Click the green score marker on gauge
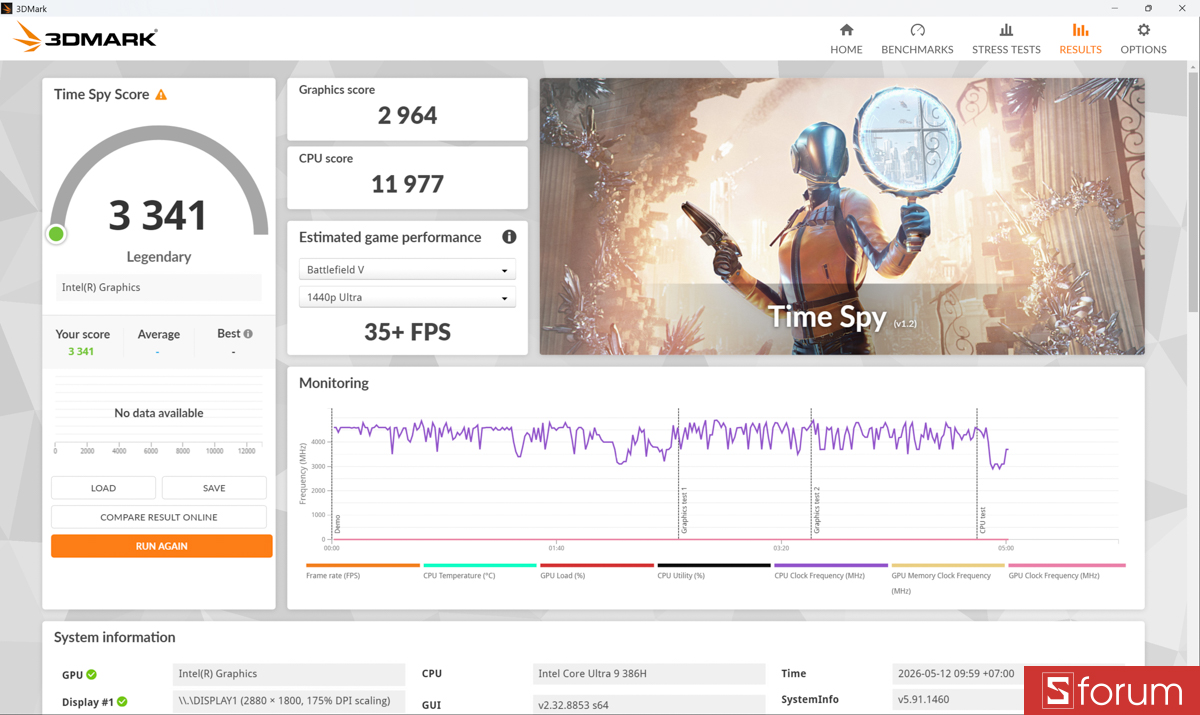This screenshot has height=715, width=1200. [56, 234]
